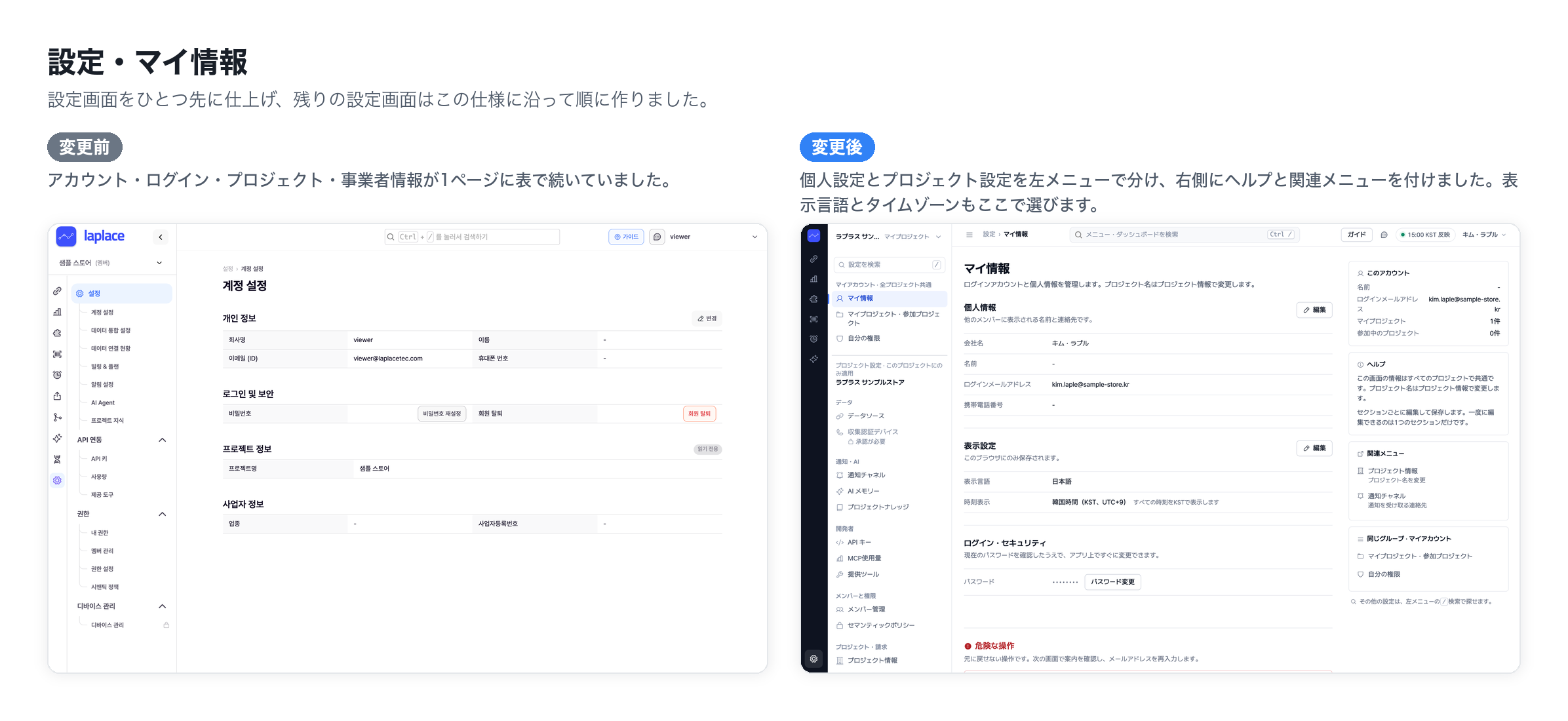Click the blue logo in the after screen dark rail
1568x721 pixels.
coord(814,236)
